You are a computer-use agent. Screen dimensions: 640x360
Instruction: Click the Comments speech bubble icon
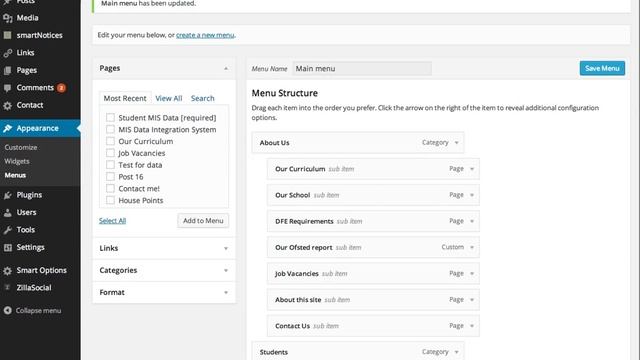pyautogui.click(x=7, y=88)
